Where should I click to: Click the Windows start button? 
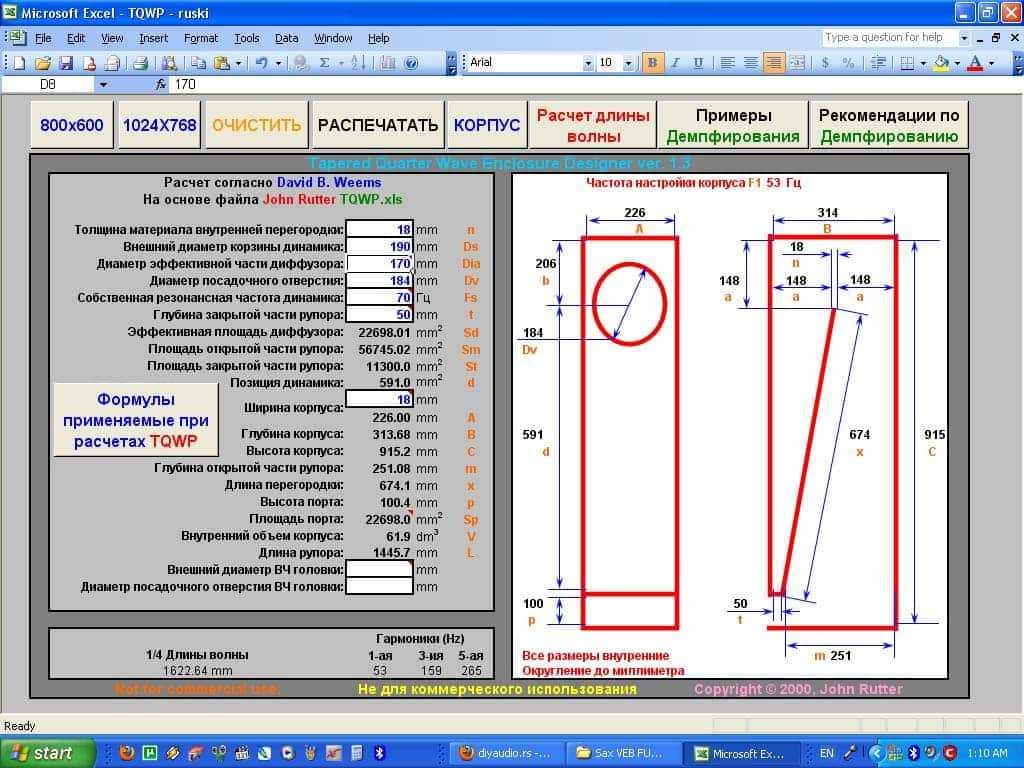point(46,753)
